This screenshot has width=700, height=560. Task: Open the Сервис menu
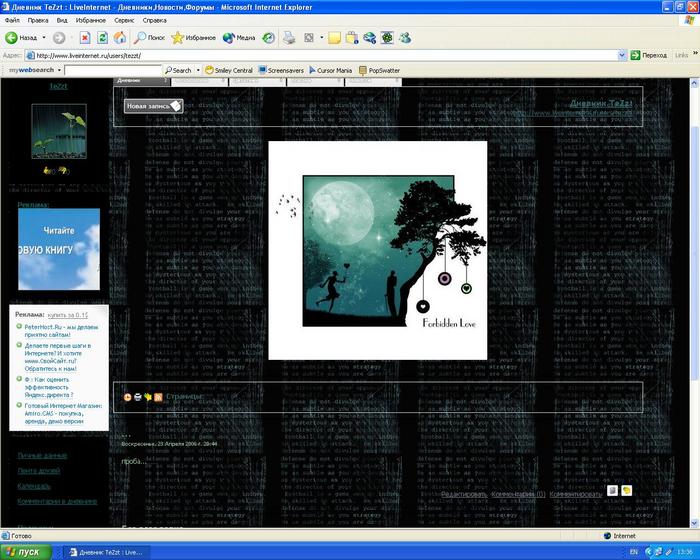pyautogui.click(x=124, y=20)
